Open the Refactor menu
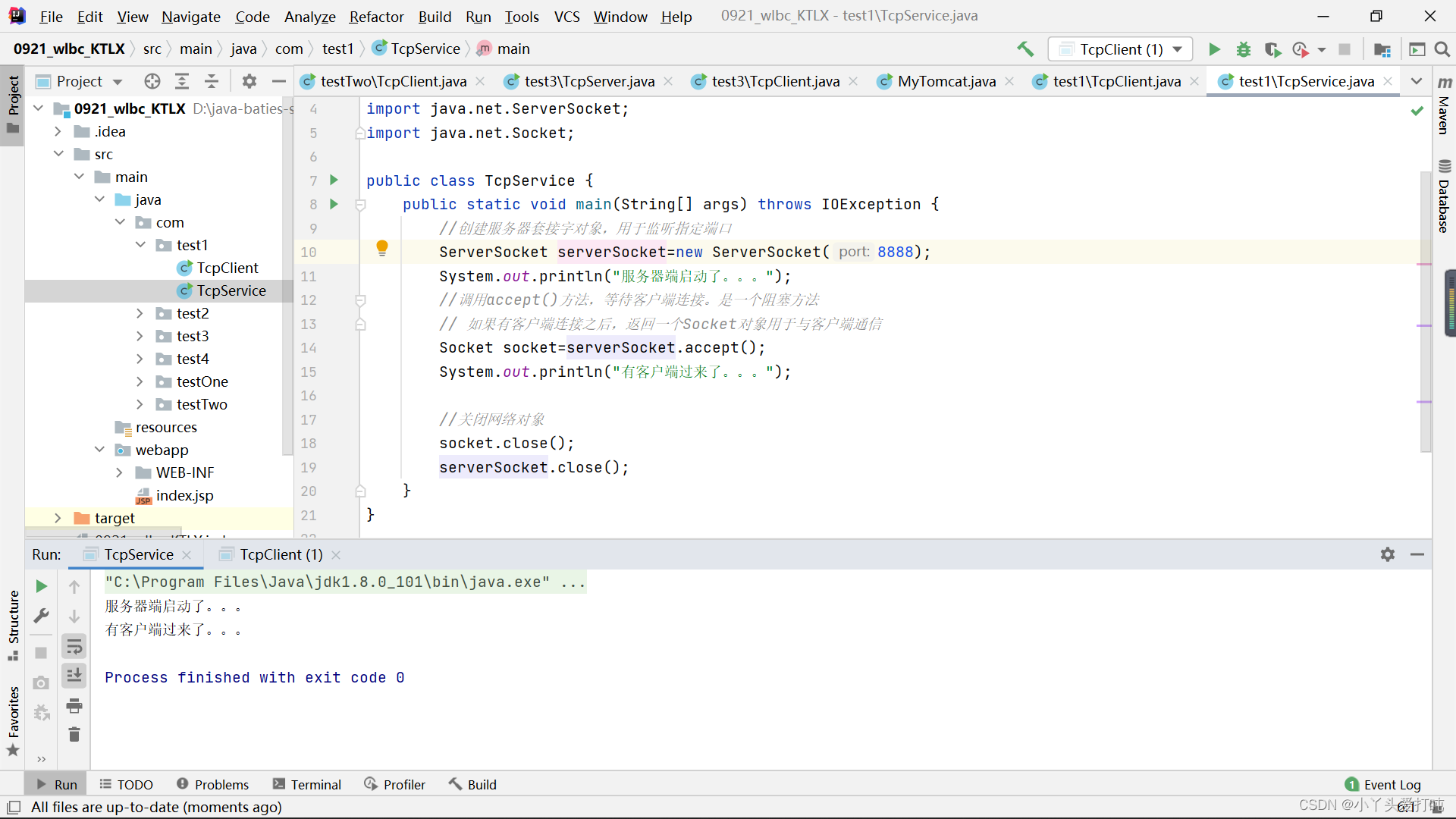Viewport: 1456px width, 819px height. [x=376, y=17]
